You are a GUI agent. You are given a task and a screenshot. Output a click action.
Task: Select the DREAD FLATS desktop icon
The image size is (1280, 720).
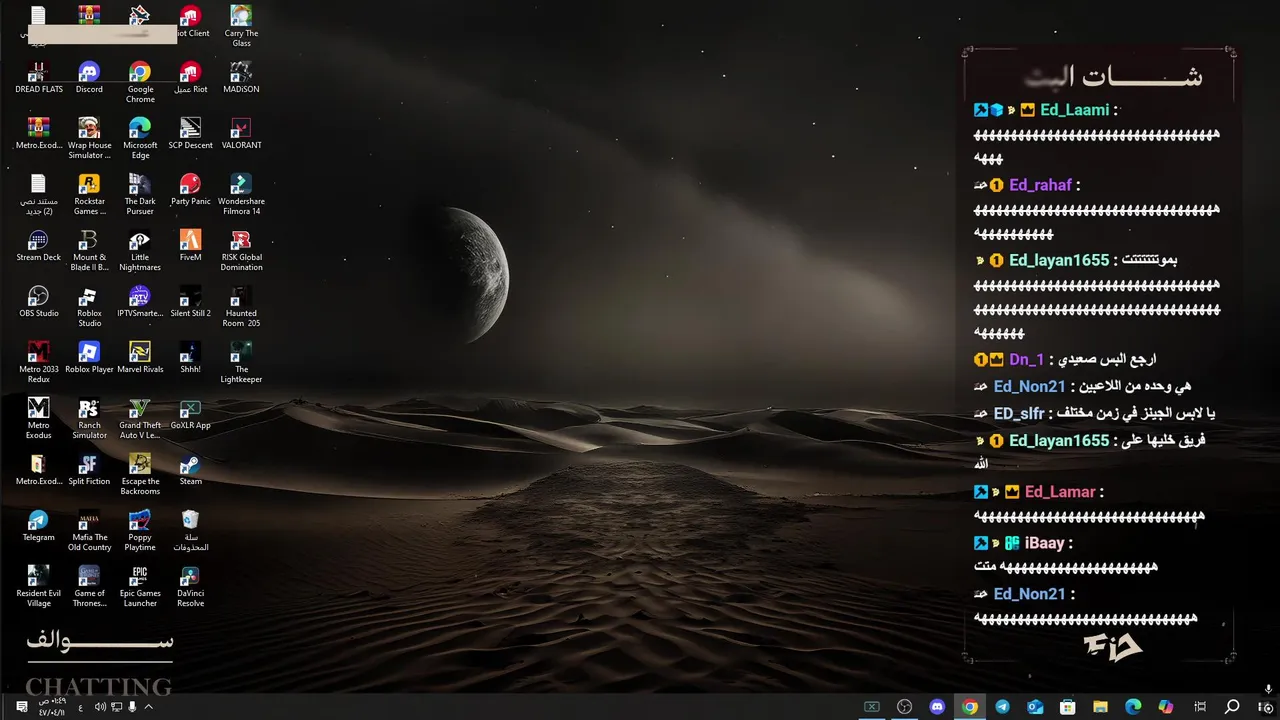(x=38, y=77)
